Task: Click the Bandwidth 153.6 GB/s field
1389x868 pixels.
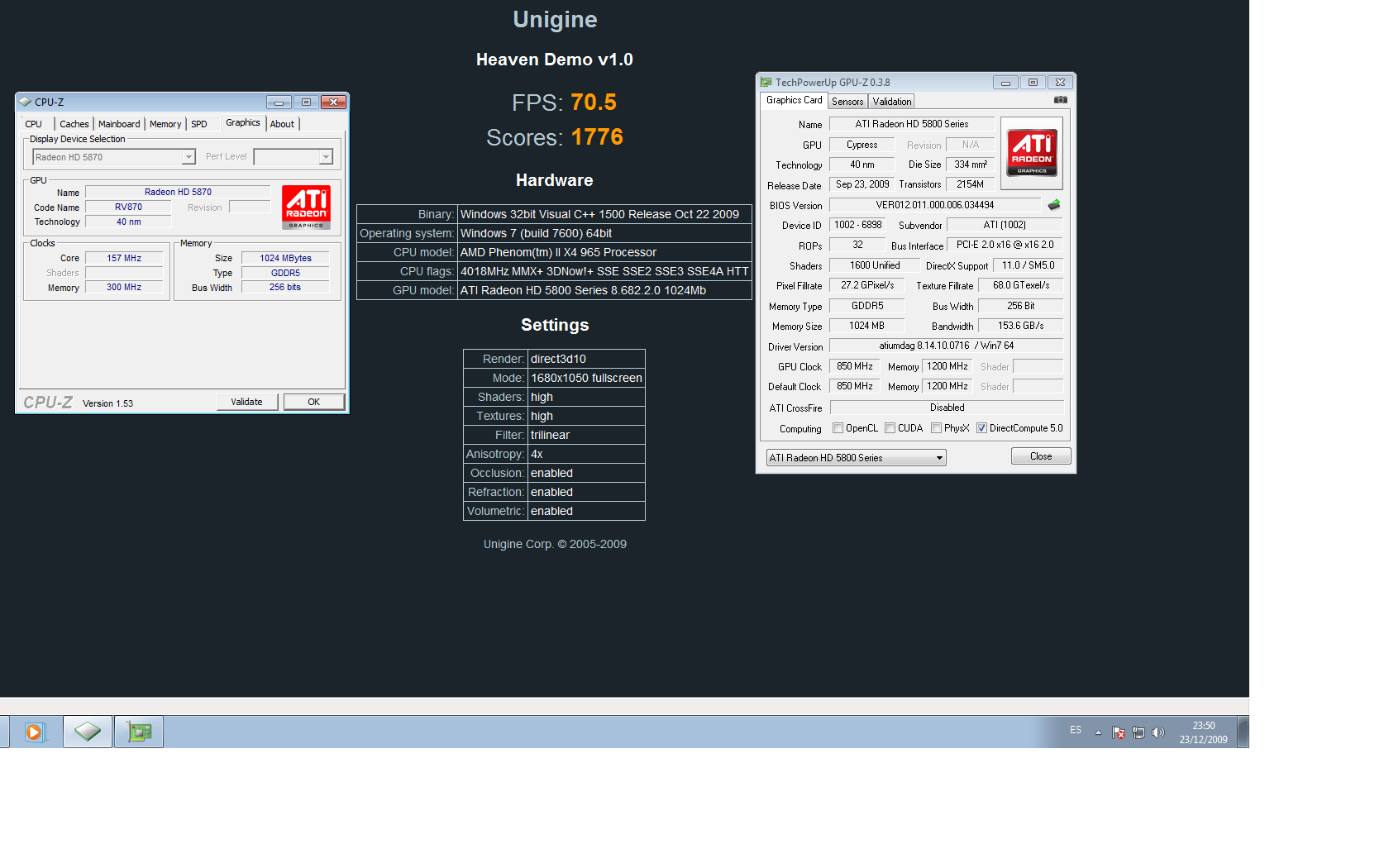Action: (1021, 326)
